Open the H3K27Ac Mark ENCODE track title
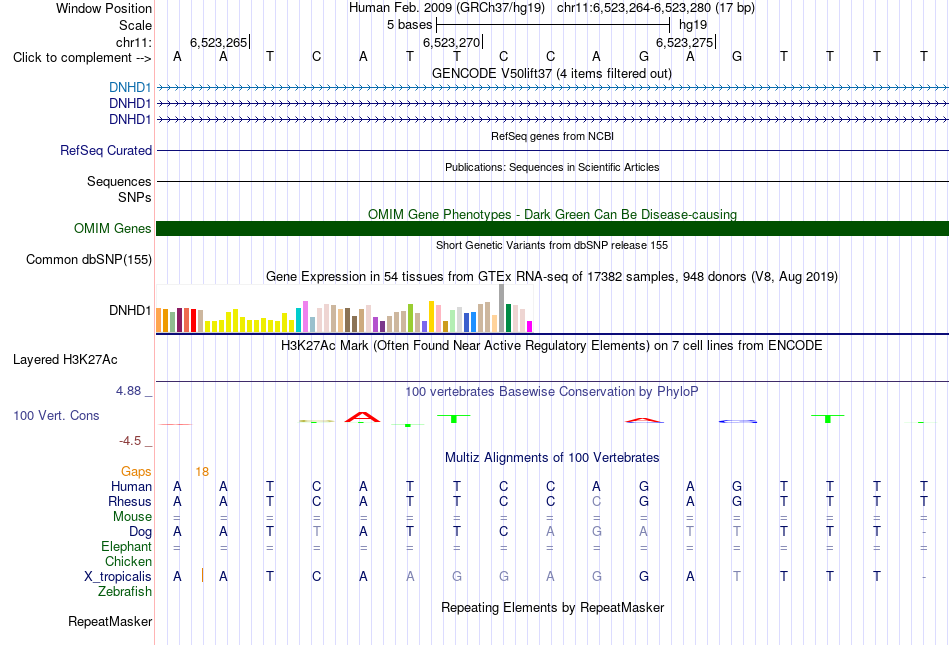Viewport: 950px width, 645px height. [552, 346]
